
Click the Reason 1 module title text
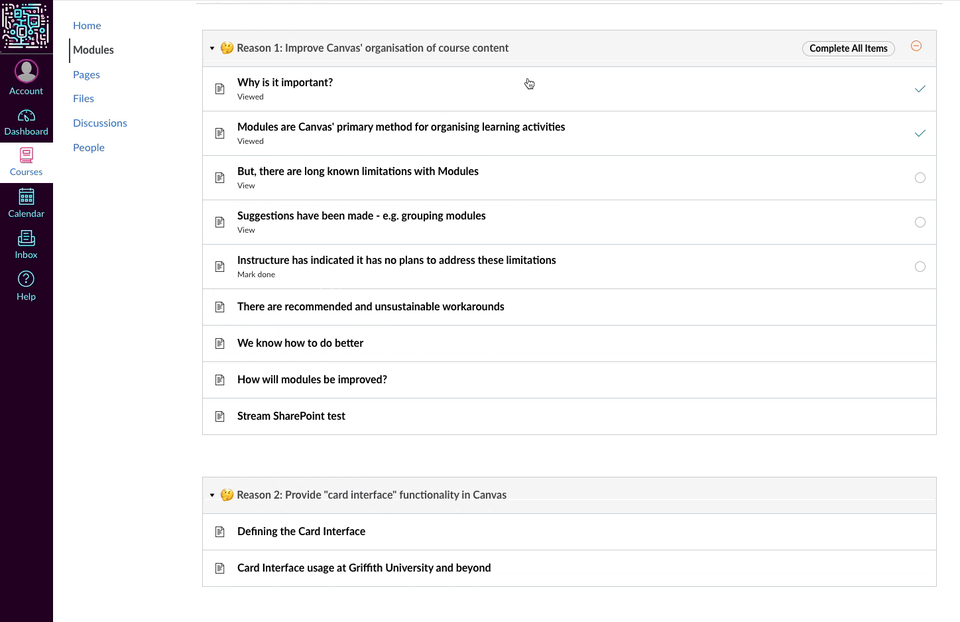click(373, 48)
